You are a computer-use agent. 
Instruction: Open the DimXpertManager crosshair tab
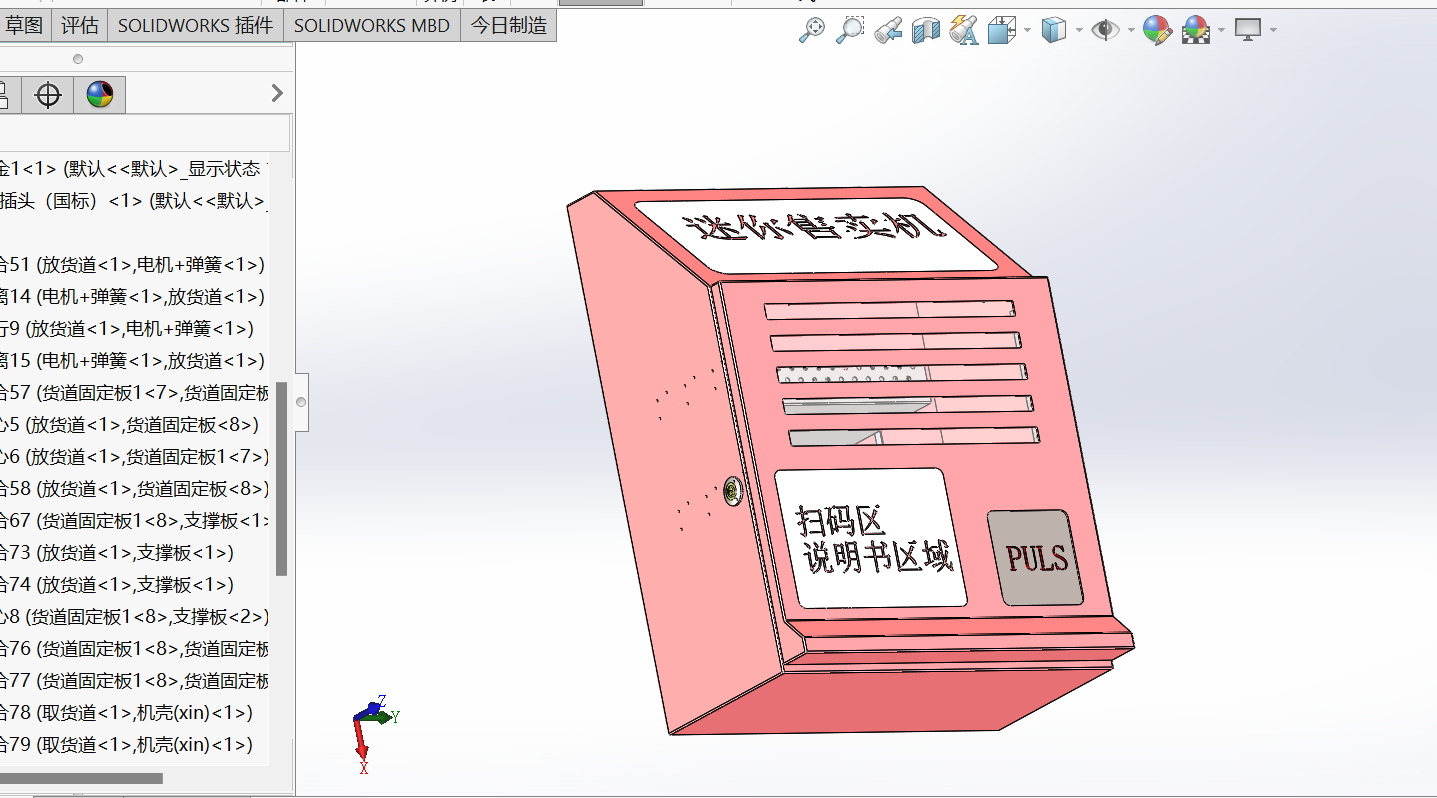tap(48, 95)
